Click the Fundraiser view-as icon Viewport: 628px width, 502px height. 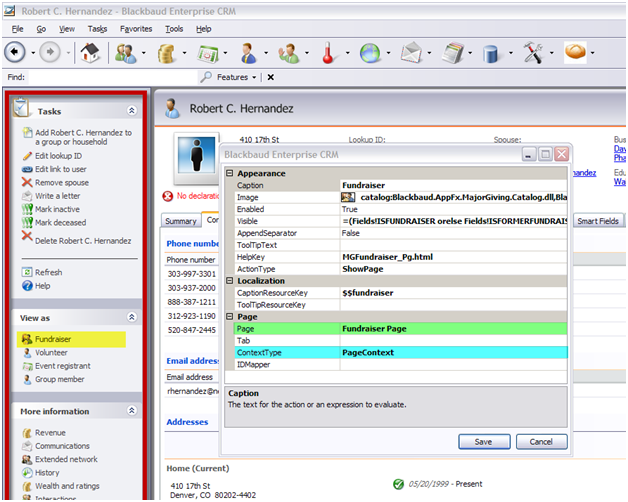pos(27,339)
